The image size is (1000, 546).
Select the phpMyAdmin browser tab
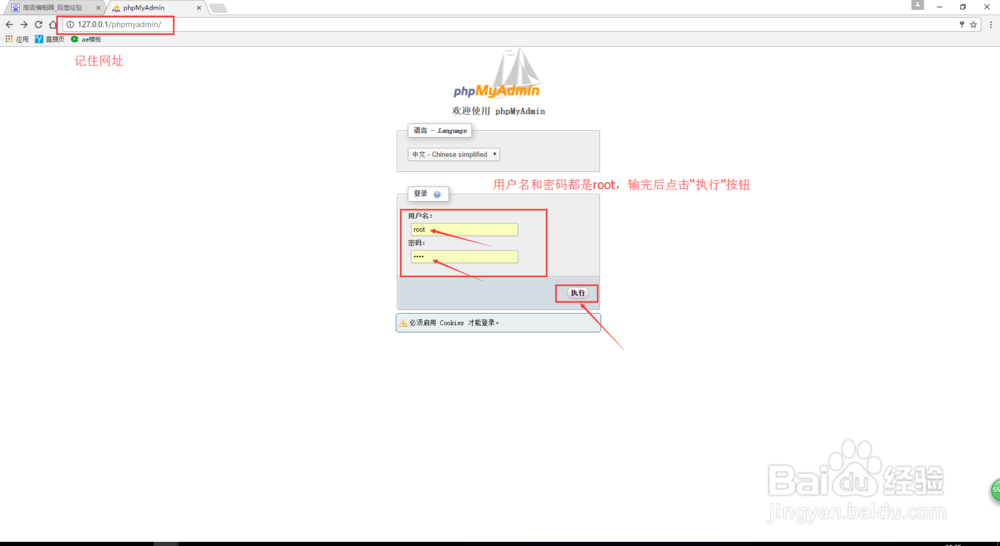[x=153, y=8]
